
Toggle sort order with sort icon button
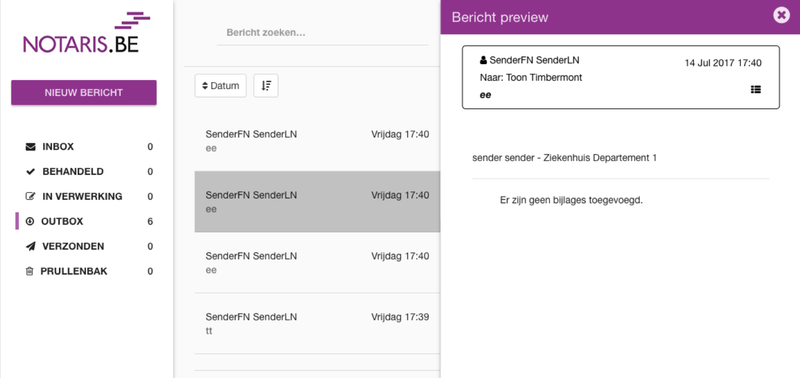point(266,86)
